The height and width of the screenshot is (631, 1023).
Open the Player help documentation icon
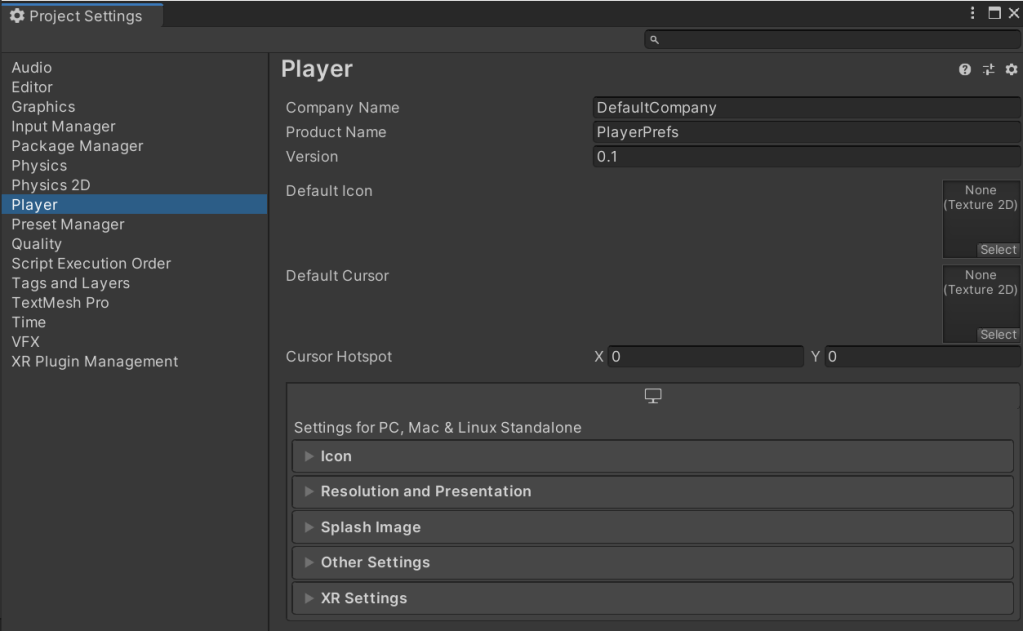click(x=965, y=69)
